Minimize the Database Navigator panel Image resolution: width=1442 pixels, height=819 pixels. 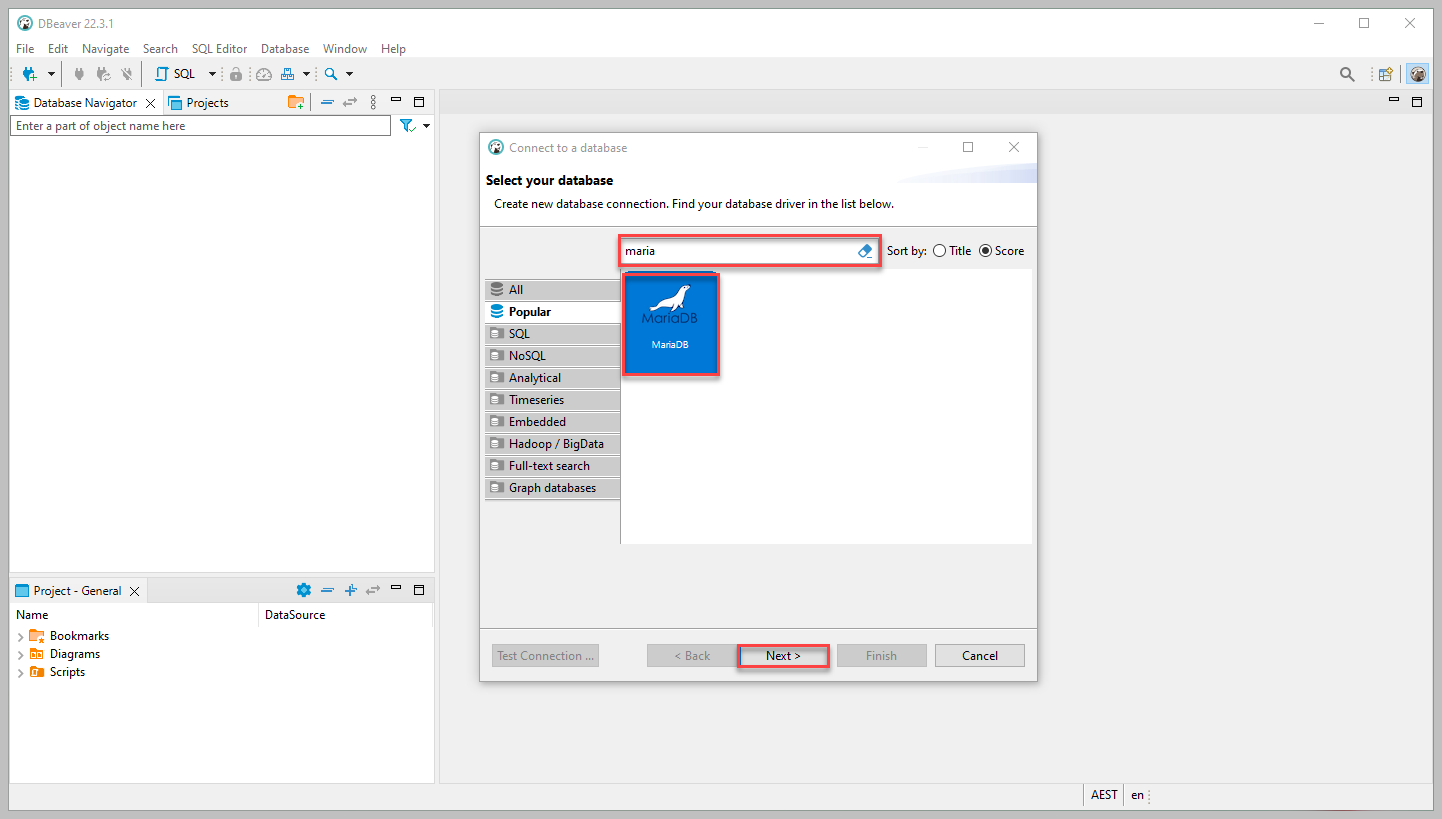396,100
